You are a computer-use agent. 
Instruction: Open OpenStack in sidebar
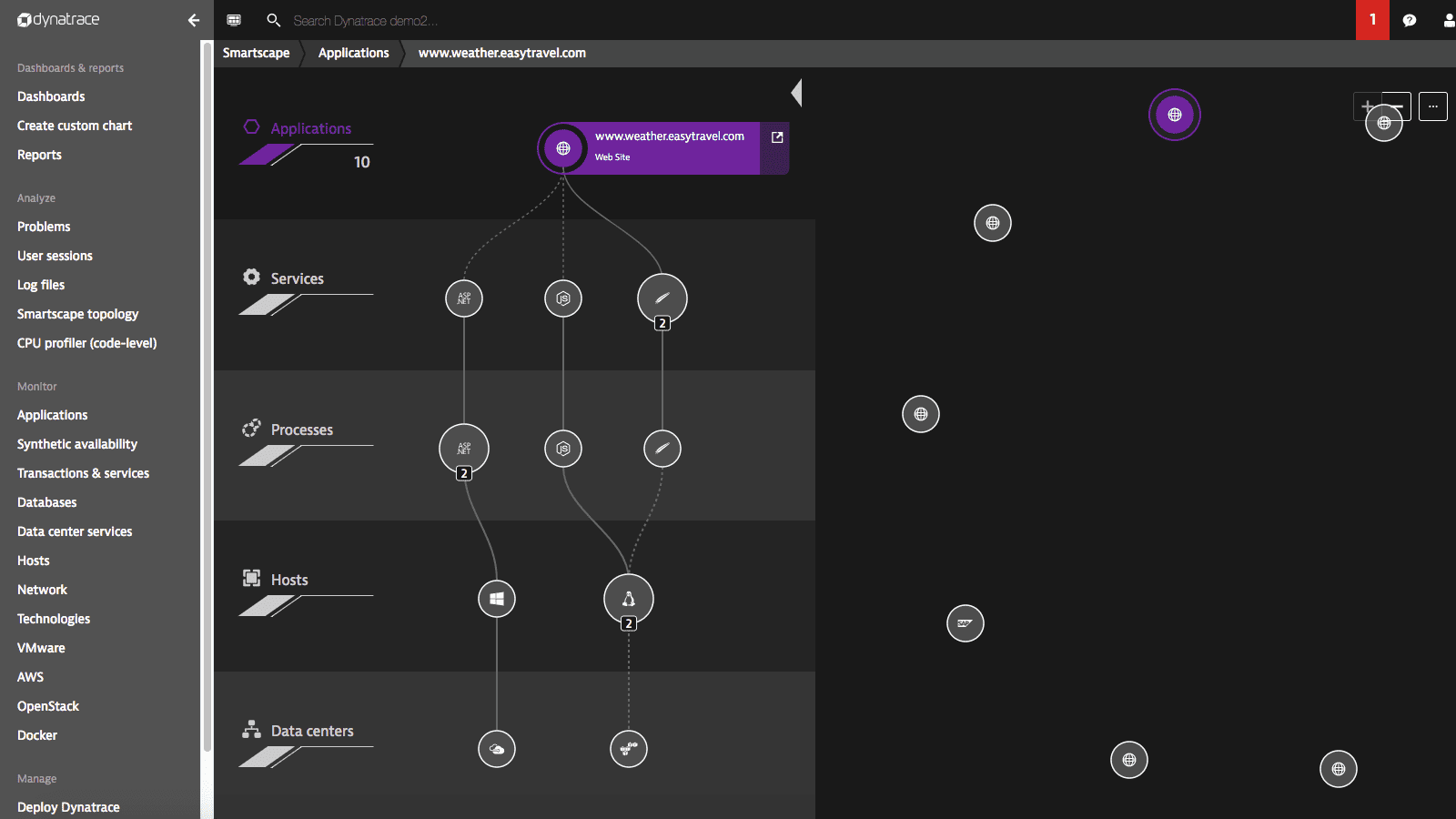click(48, 706)
